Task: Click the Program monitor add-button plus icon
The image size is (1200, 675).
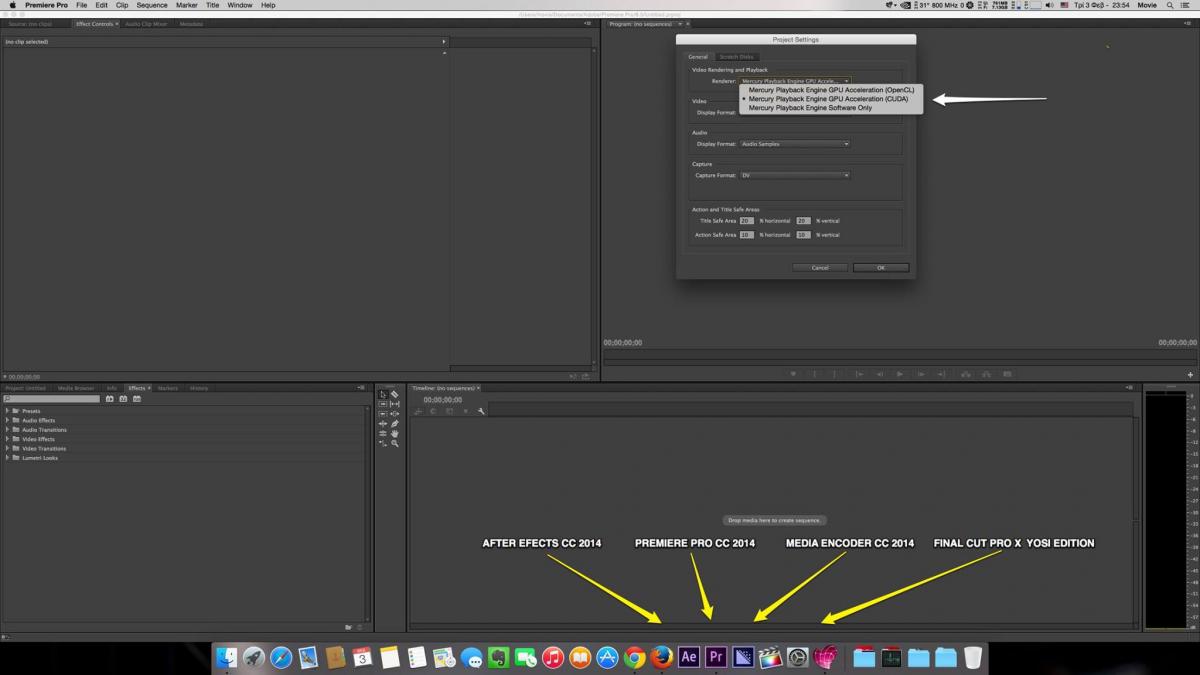Action: [1190, 375]
